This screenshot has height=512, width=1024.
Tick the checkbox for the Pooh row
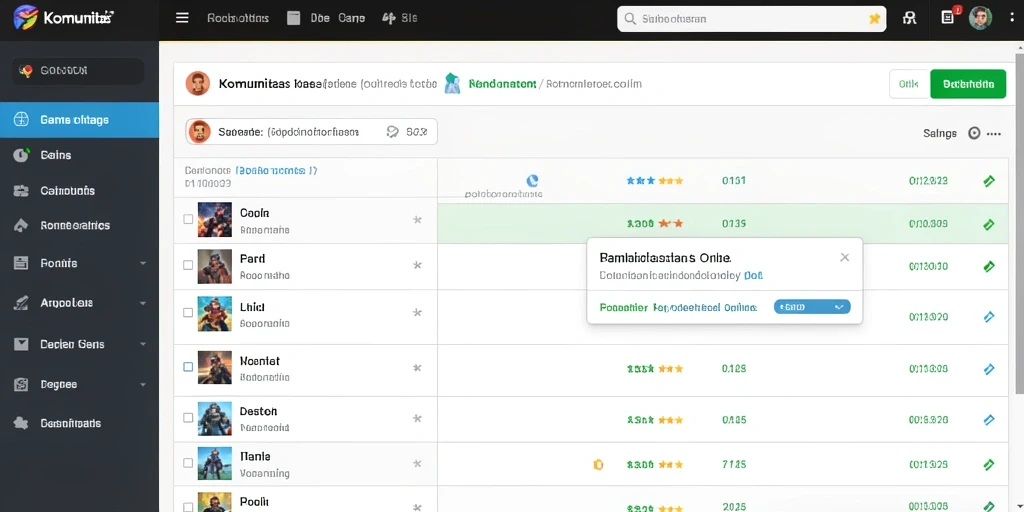coord(188,507)
